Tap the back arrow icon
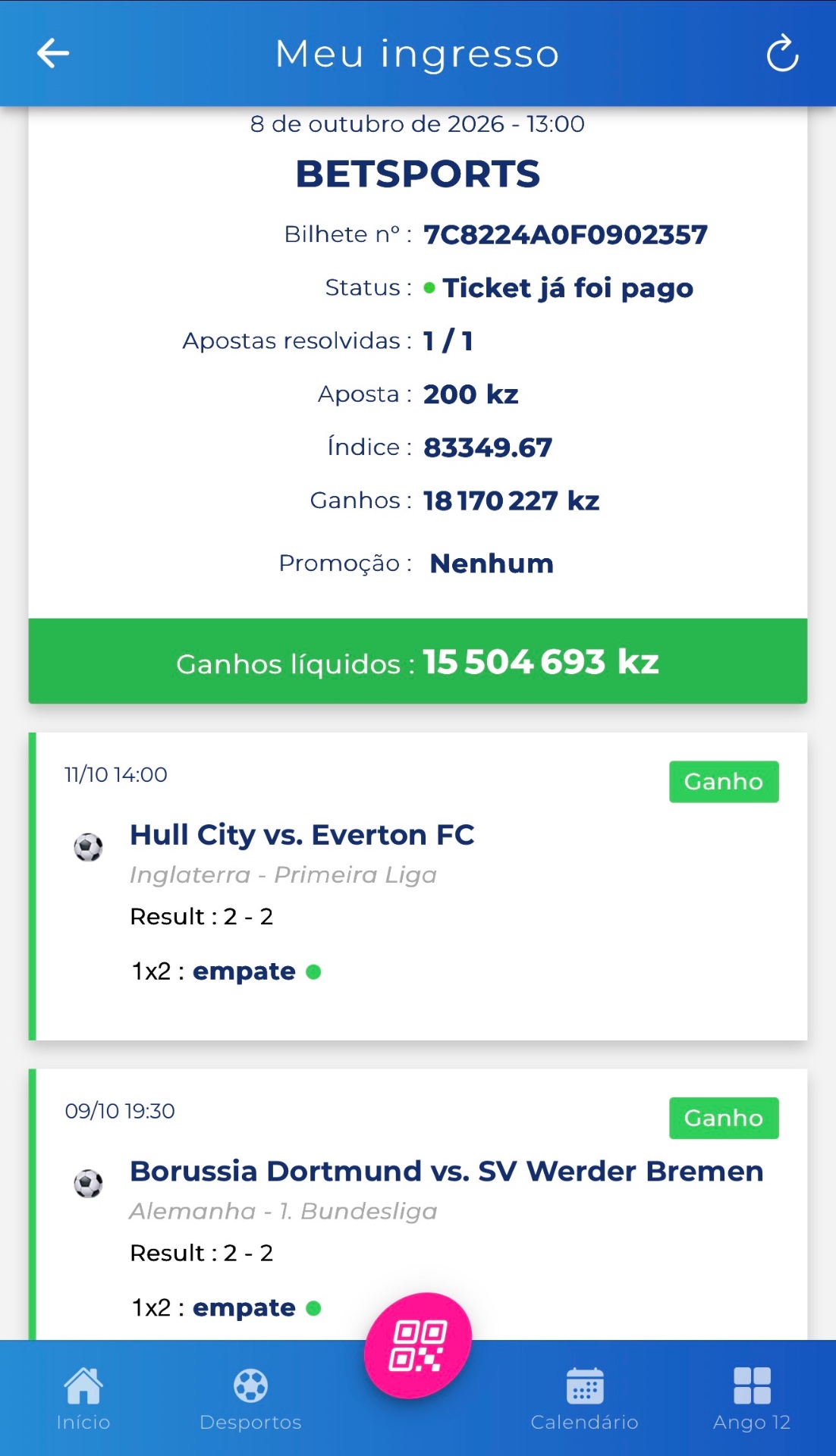 click(53, 53)
